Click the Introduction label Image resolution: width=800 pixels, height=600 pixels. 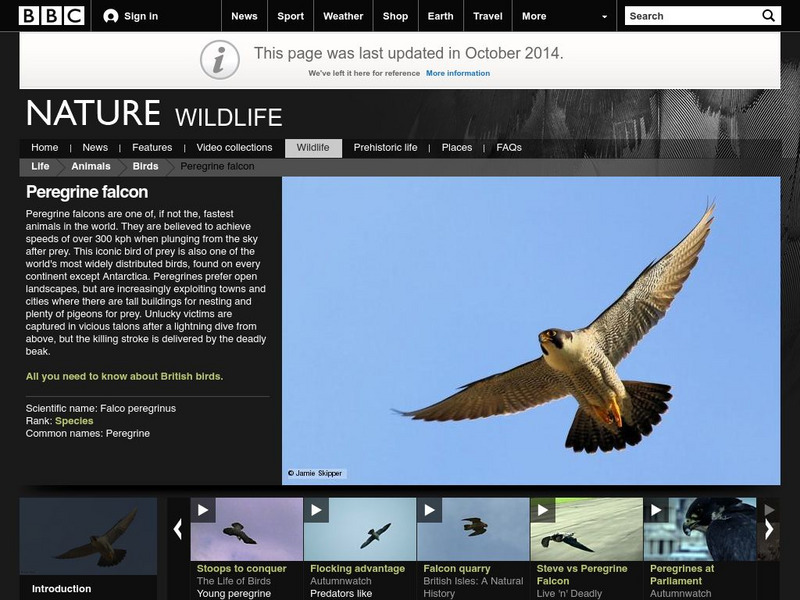point(61,589)
